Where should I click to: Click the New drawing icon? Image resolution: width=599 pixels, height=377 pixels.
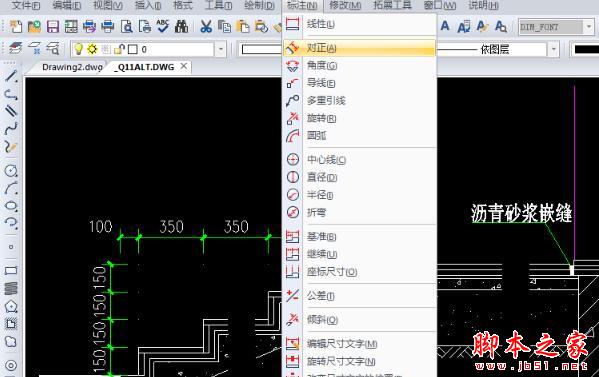click(16, 27)
